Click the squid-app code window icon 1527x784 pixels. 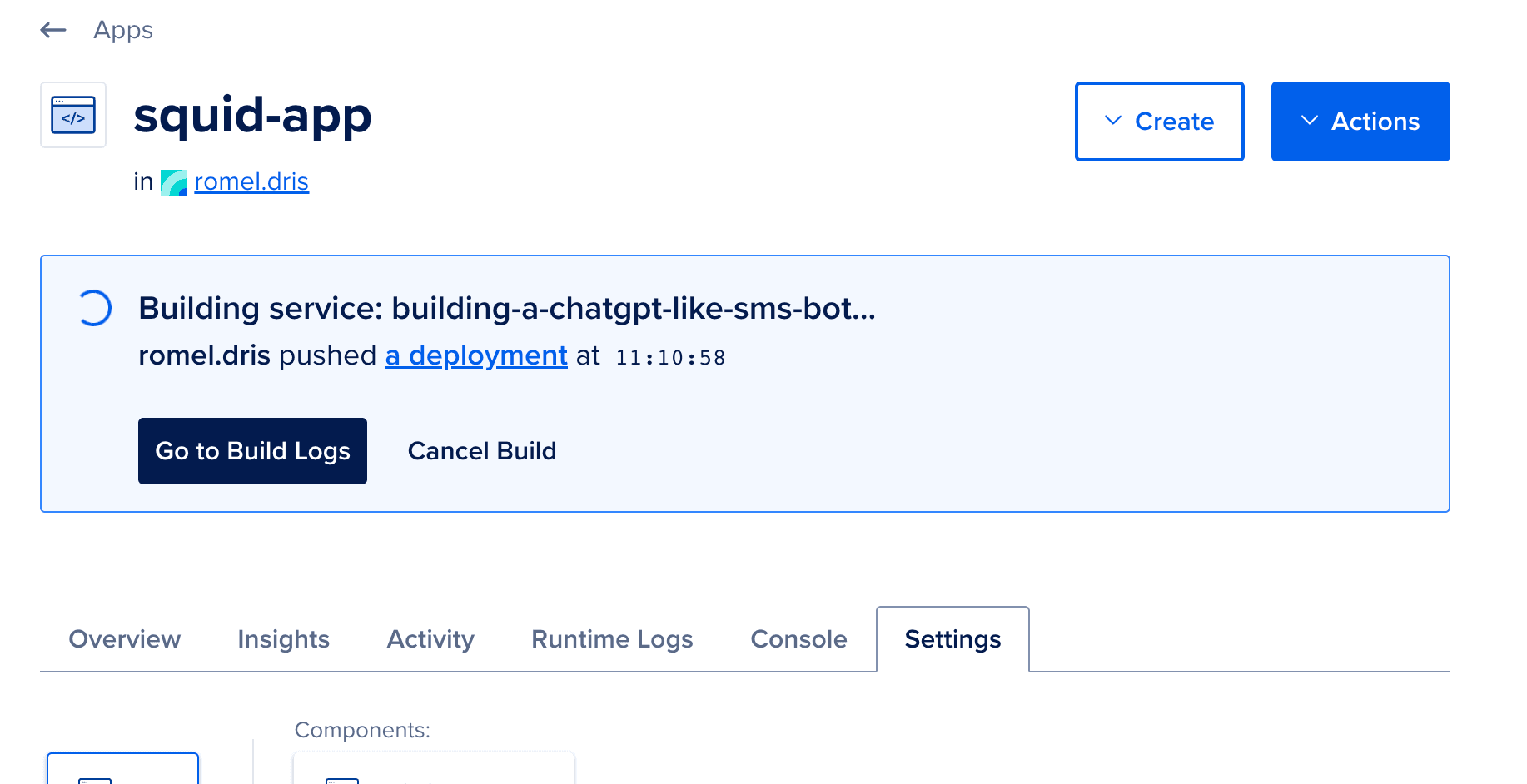[73, 115]
